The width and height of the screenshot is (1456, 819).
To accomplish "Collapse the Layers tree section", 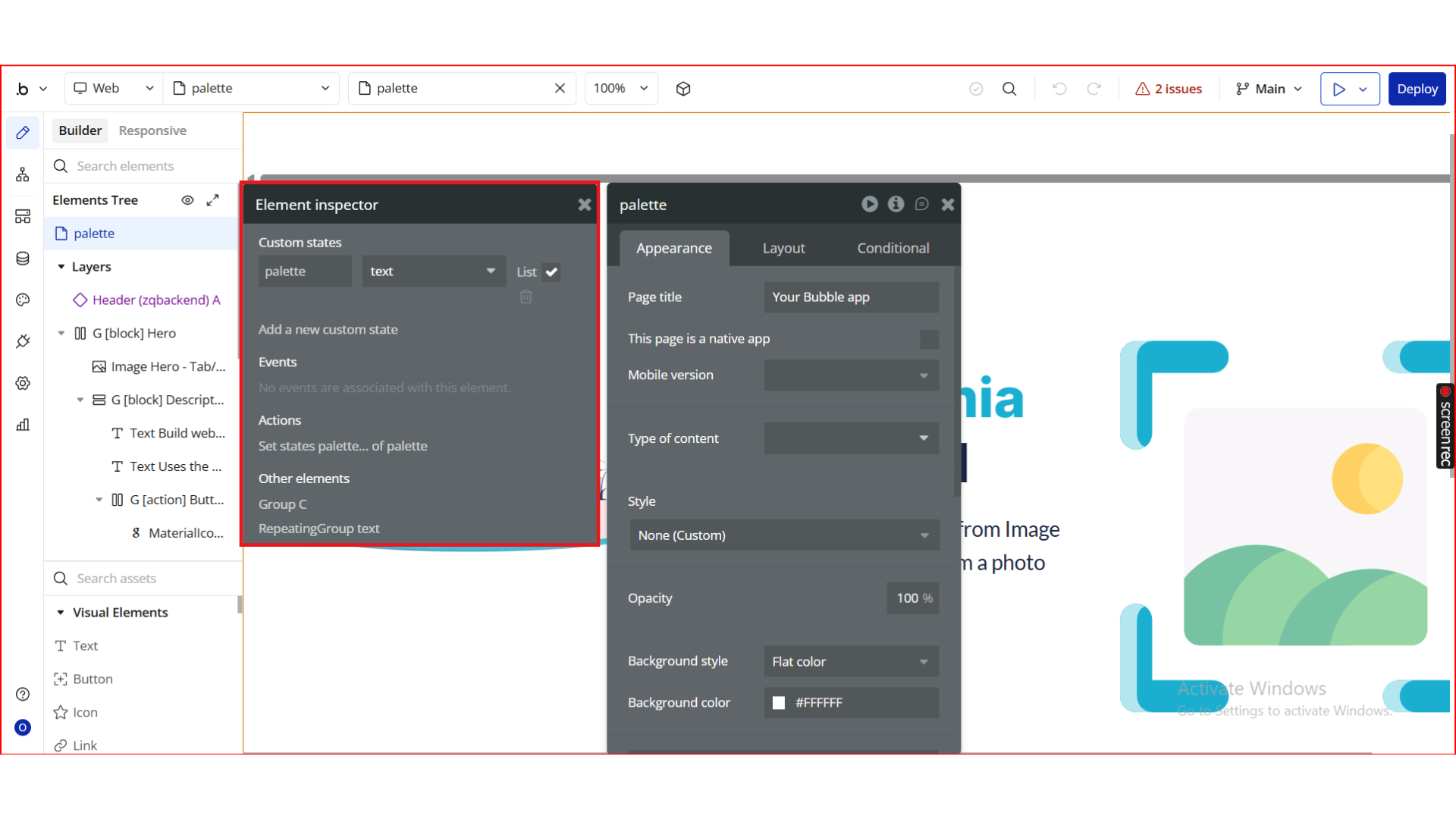I will click(61, 267).
